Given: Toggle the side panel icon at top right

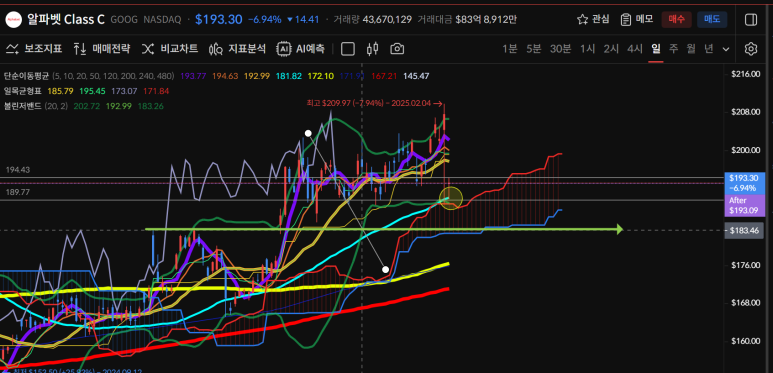Looking at the screenshot, I should [751, 19].
